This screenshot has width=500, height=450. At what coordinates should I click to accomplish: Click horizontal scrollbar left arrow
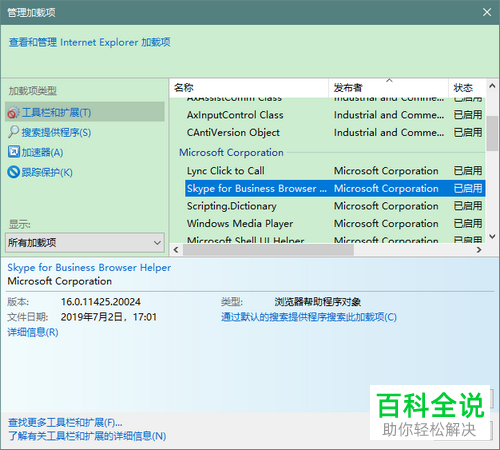pyautogui.click(x=176, y=250)
